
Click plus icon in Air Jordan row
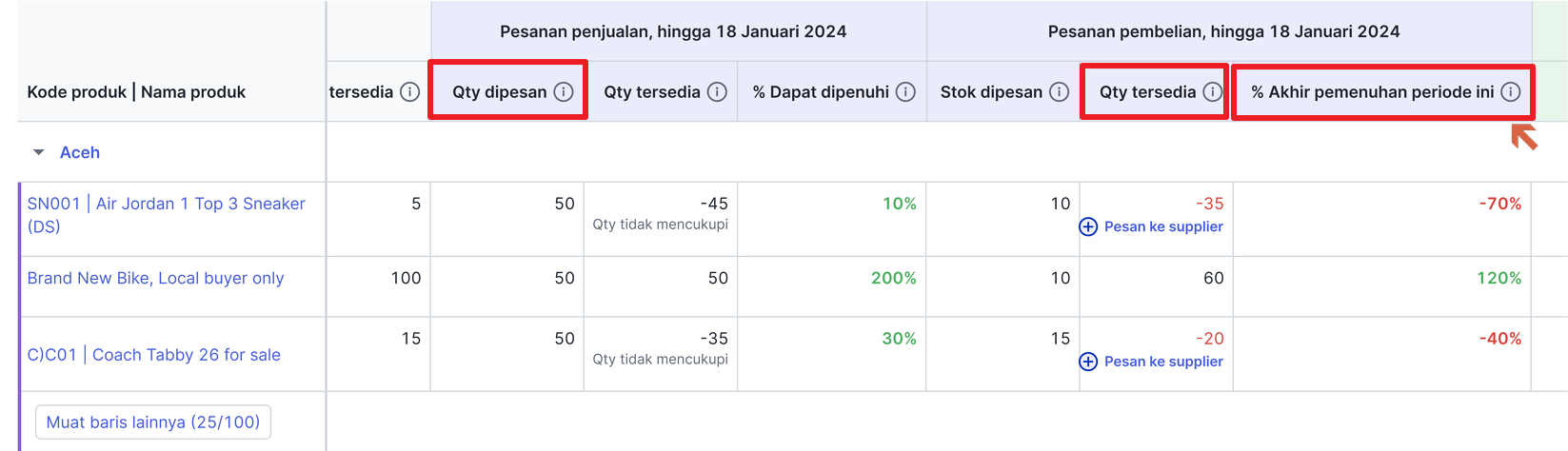pyautogui.click(x=1088, y=226)
